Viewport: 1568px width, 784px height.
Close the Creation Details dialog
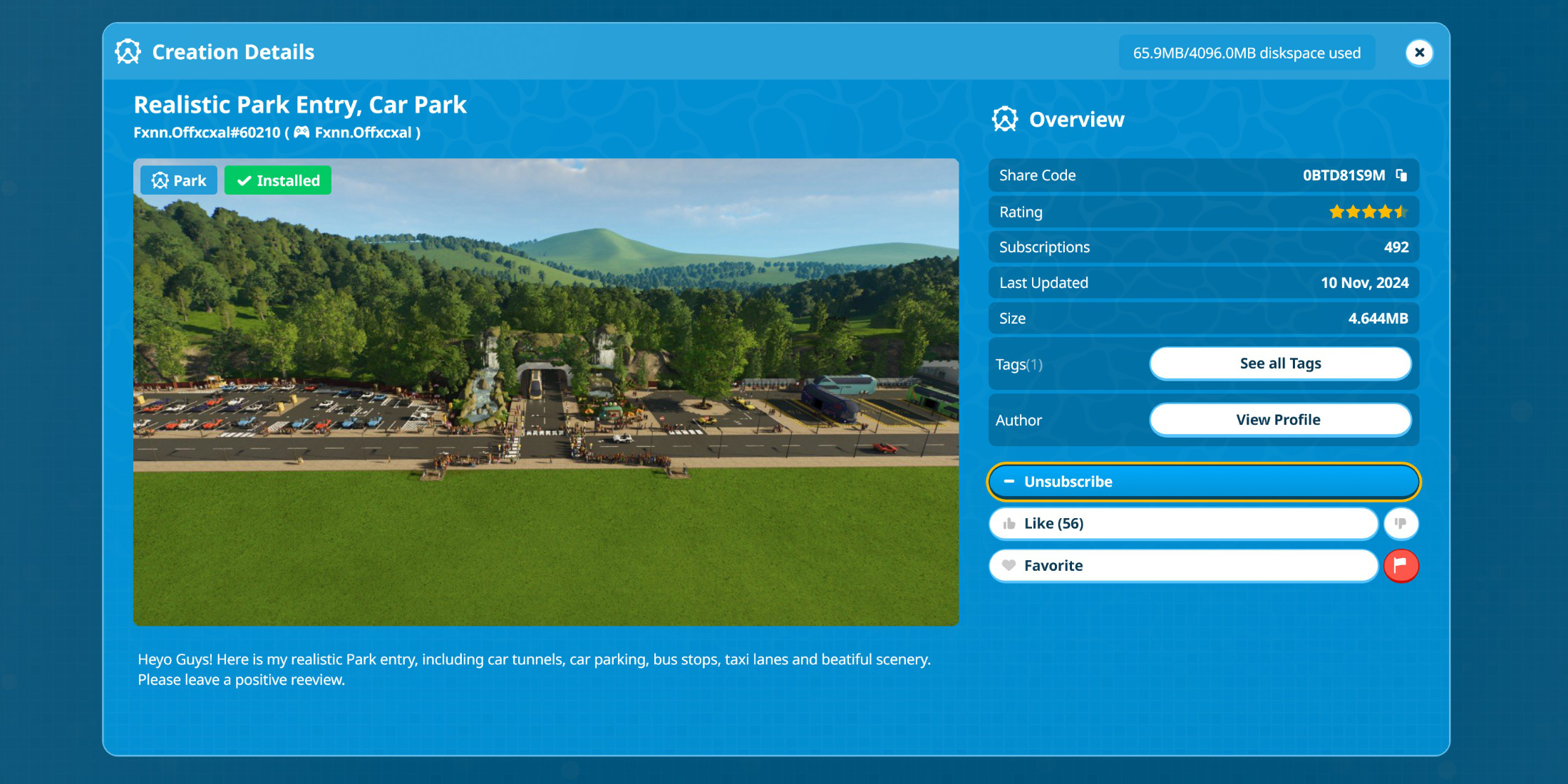pyautogui.click(x=1419, y=53)
